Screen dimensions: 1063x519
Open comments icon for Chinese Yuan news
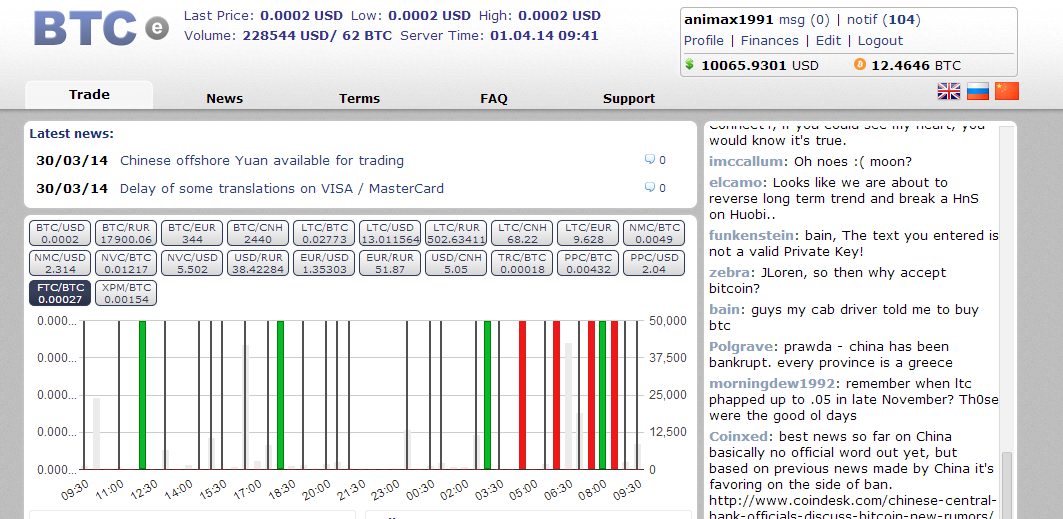[x=649, y=160]
